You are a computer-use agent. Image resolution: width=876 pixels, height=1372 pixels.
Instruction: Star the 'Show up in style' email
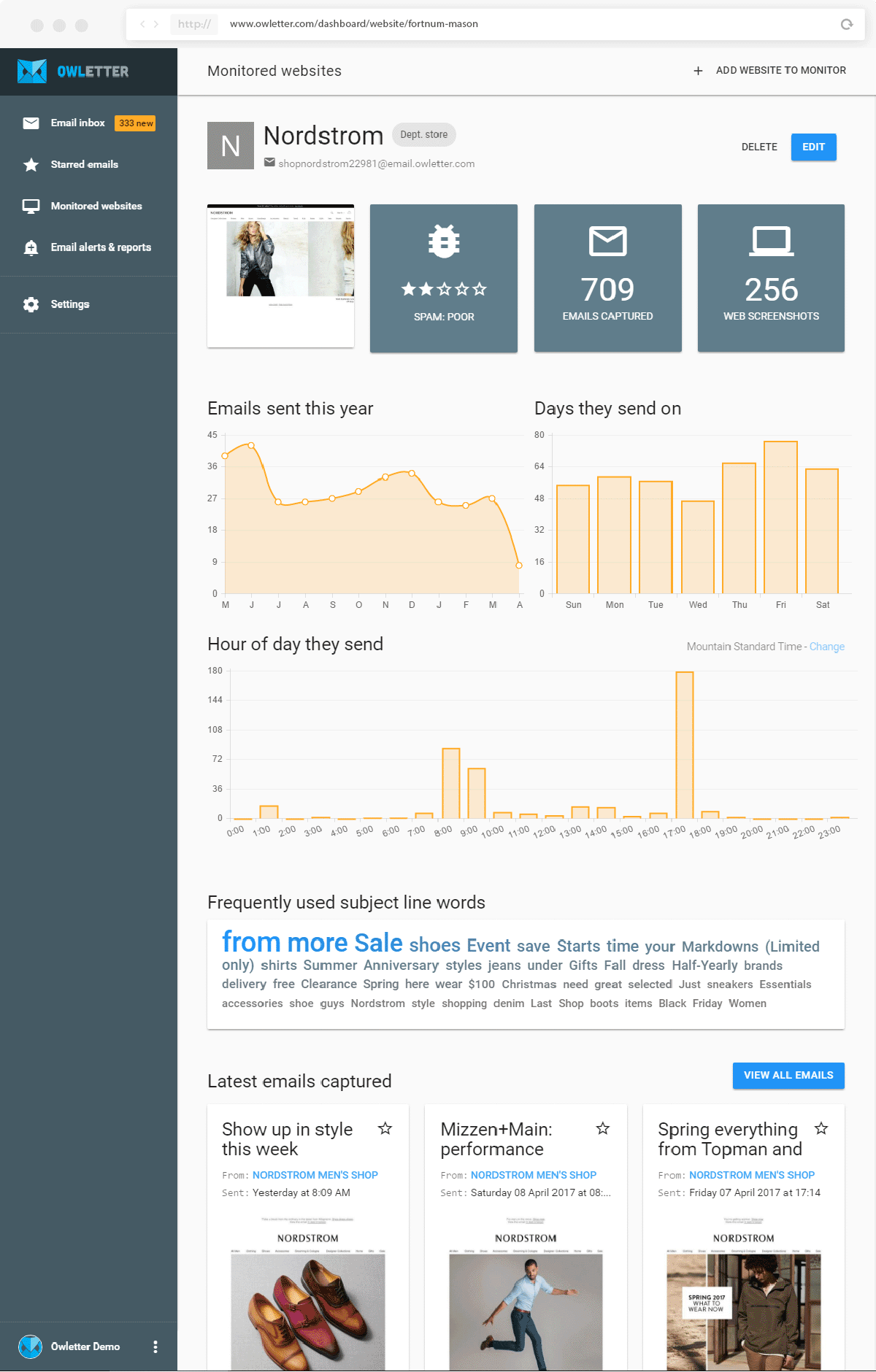pos(385,1129)
